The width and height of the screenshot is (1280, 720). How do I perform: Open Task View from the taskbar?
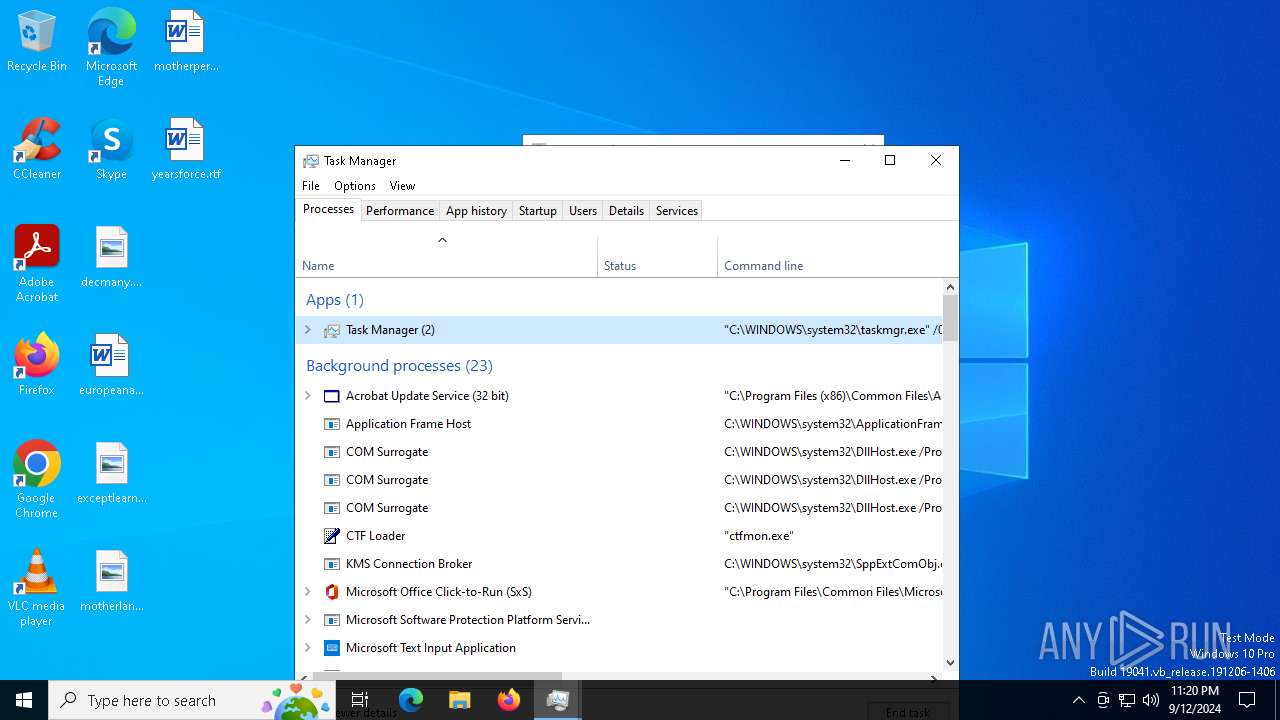pos(360,700)
